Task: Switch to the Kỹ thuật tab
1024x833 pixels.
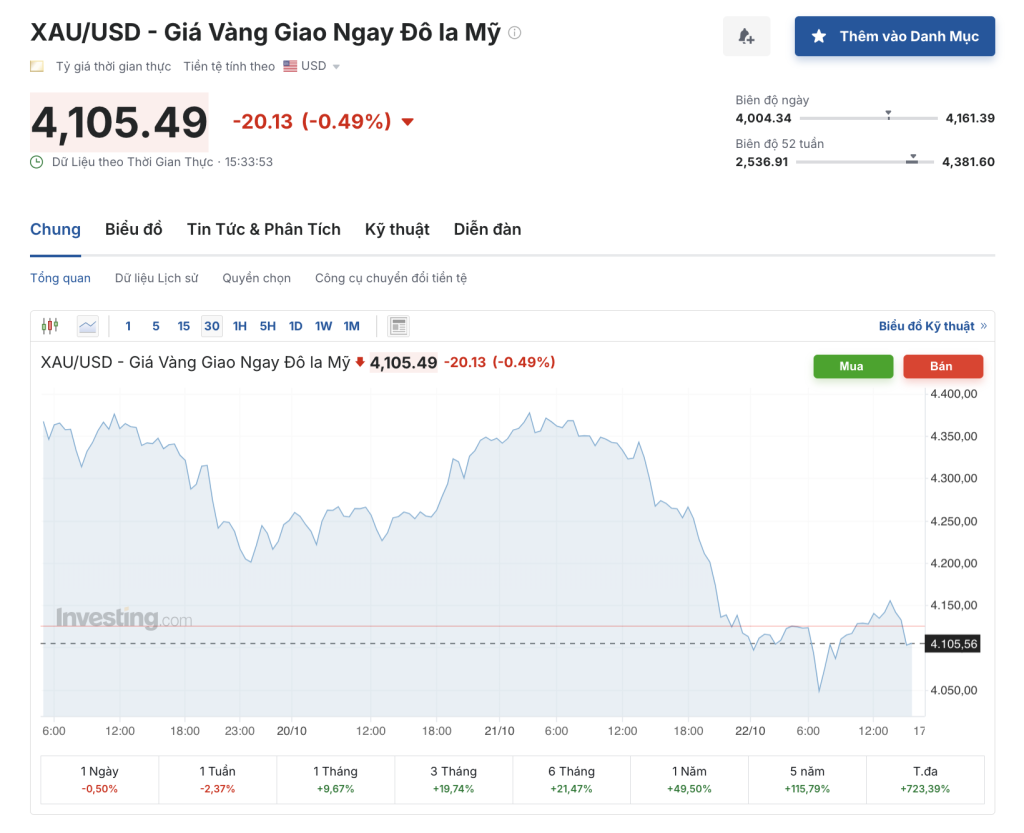Action: [x=397, y=230]
